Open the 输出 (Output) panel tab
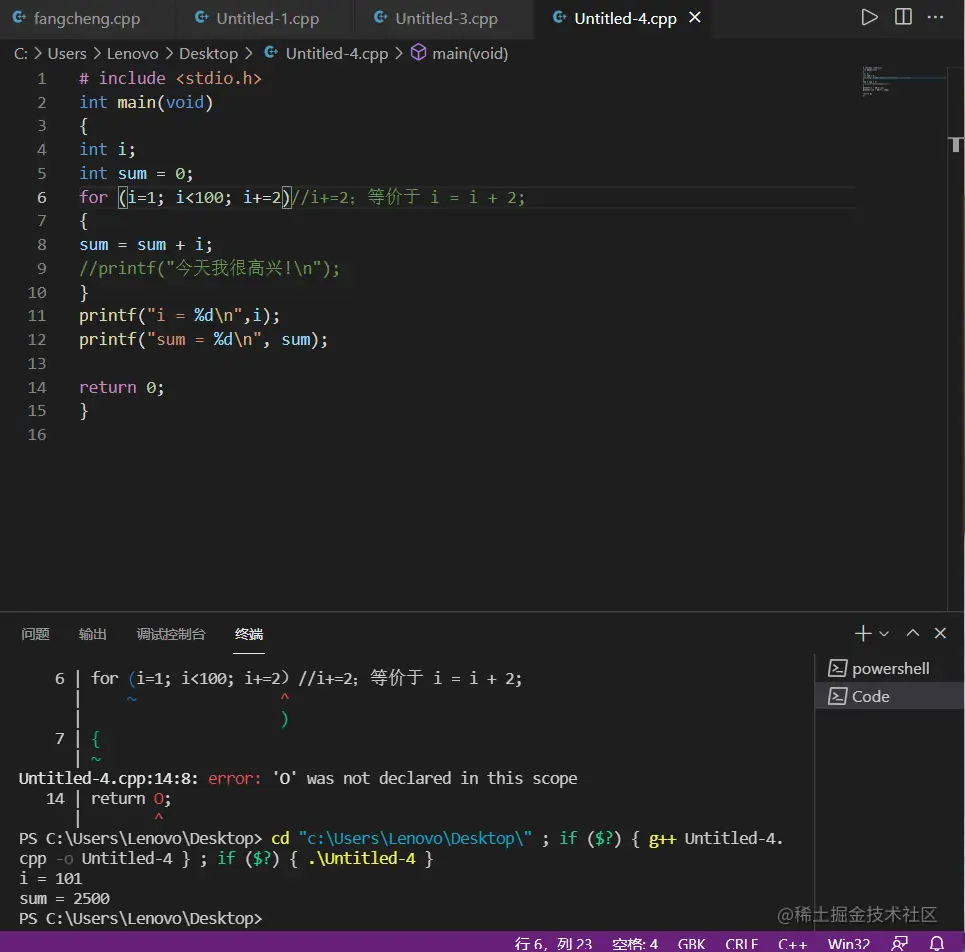The image size is (965, 952). (92, 634)
